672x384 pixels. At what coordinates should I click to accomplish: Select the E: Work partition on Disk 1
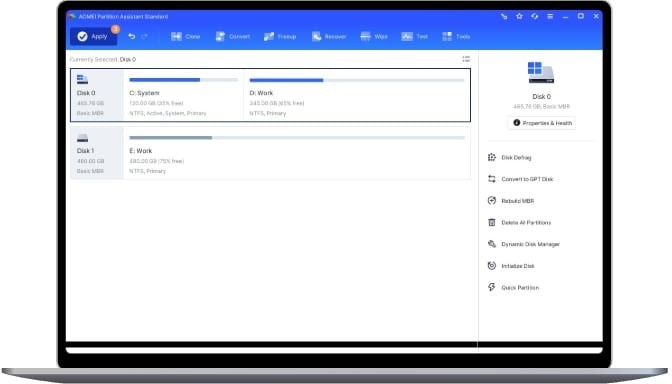coord(297,153)
